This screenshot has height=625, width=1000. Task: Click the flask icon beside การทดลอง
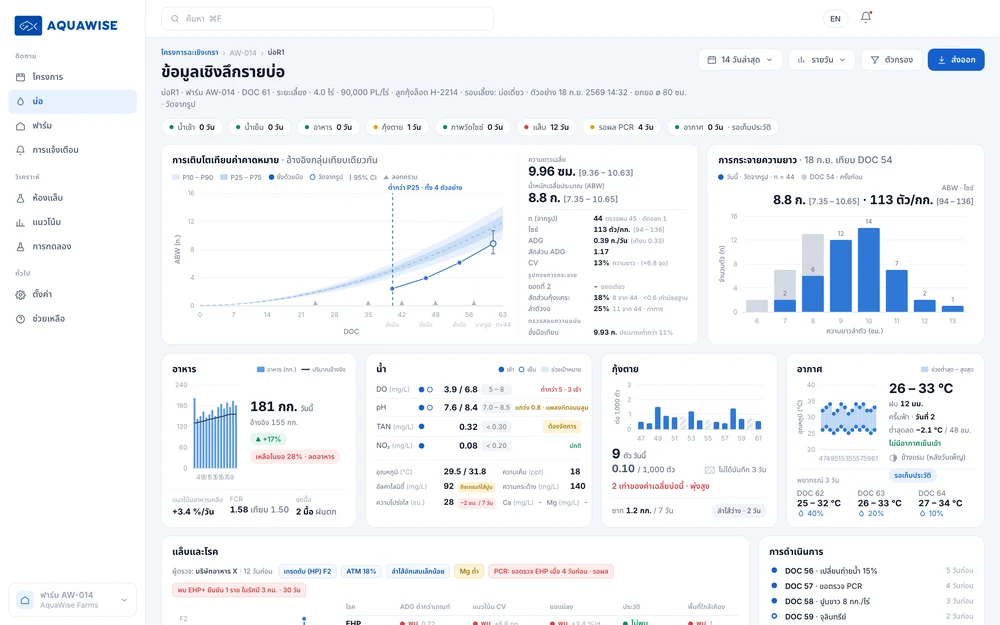[x=20, y=247]
